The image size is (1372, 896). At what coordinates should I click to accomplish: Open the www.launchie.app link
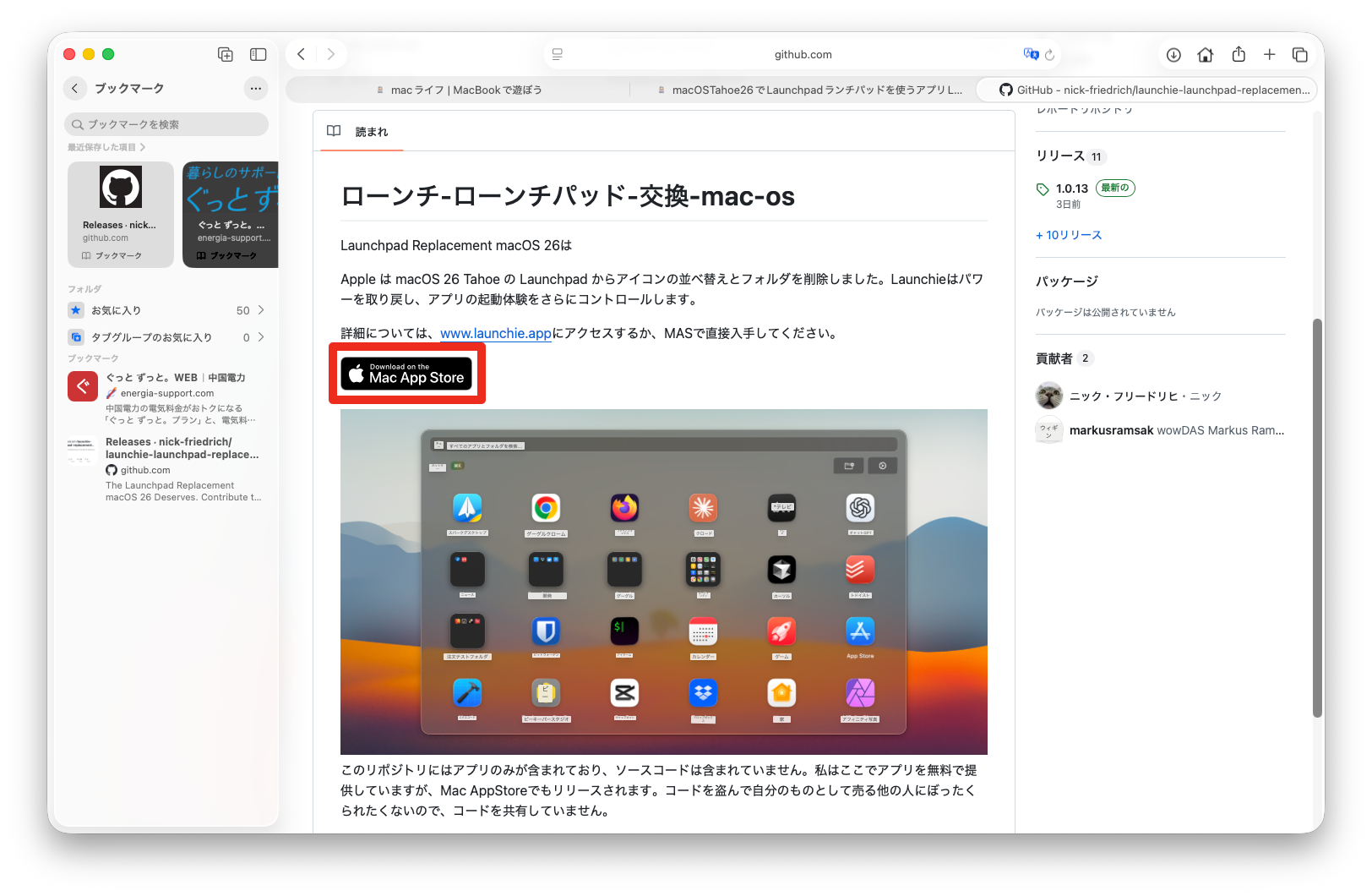pos(495,333)
